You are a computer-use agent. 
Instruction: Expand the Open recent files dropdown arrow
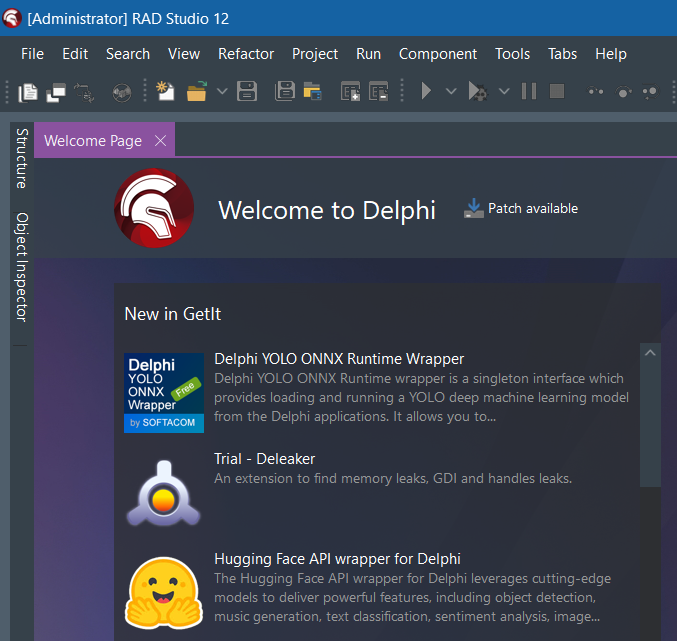(222, 91)
